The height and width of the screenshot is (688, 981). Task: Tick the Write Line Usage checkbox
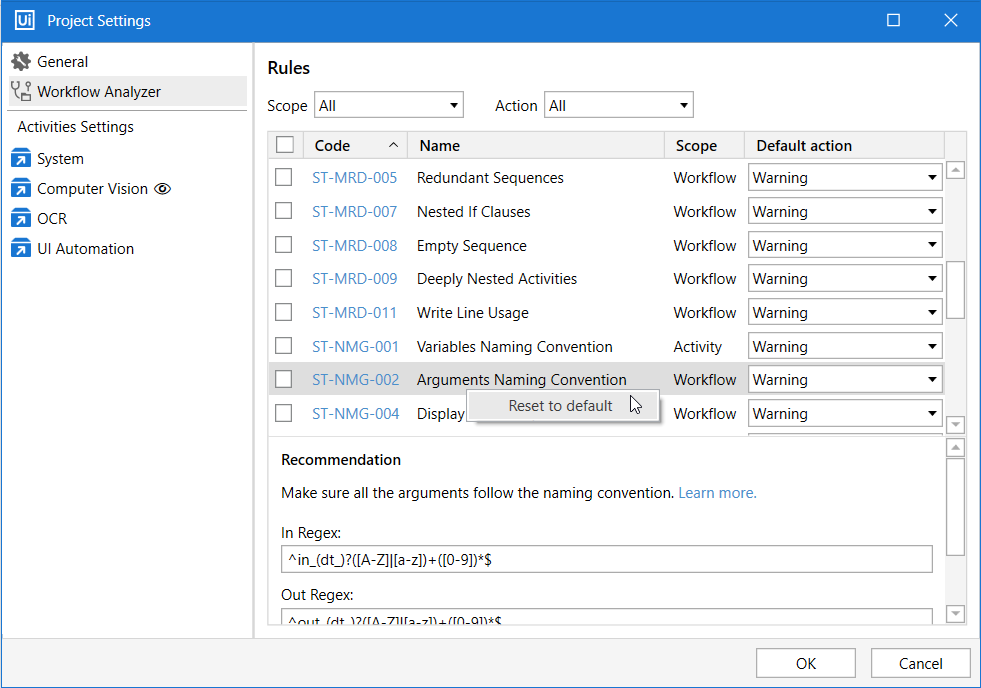coord(284,313)
